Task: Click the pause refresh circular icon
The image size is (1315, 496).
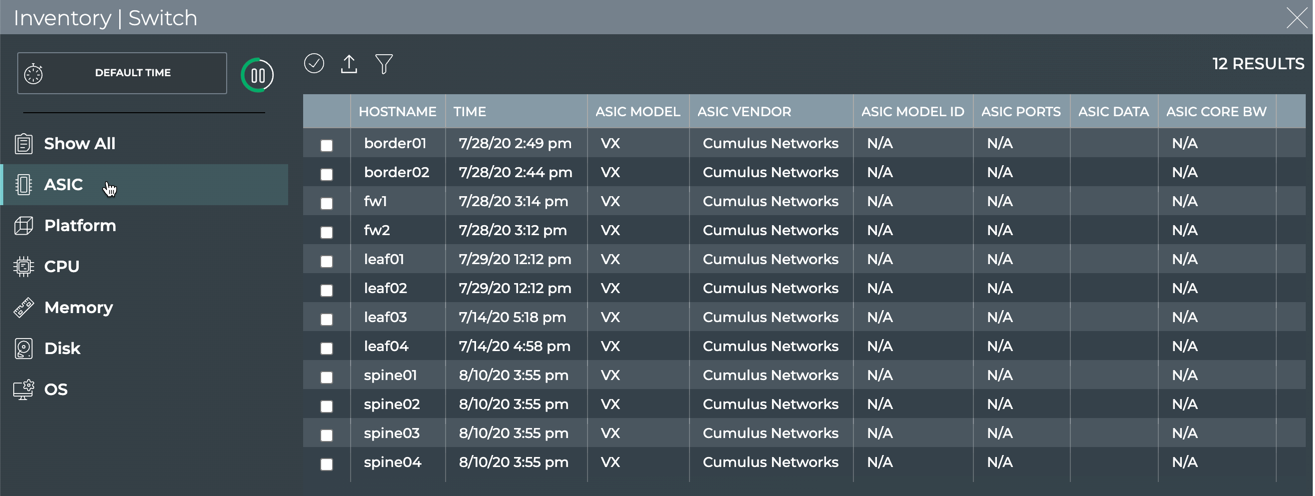Action: click(257, 75)
